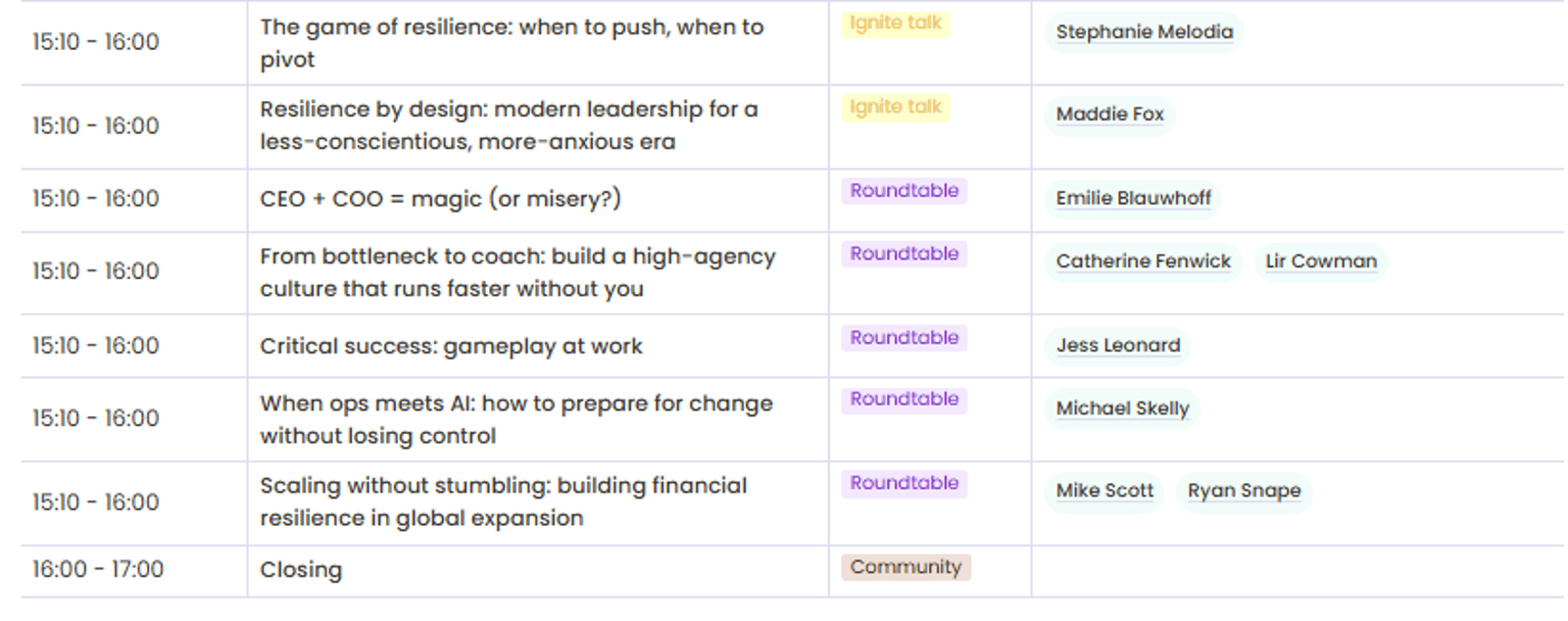Viewport: 1568px width, 621px height.
Task: Select Mike Scott speaker chip
Action: click(1104, 491)
